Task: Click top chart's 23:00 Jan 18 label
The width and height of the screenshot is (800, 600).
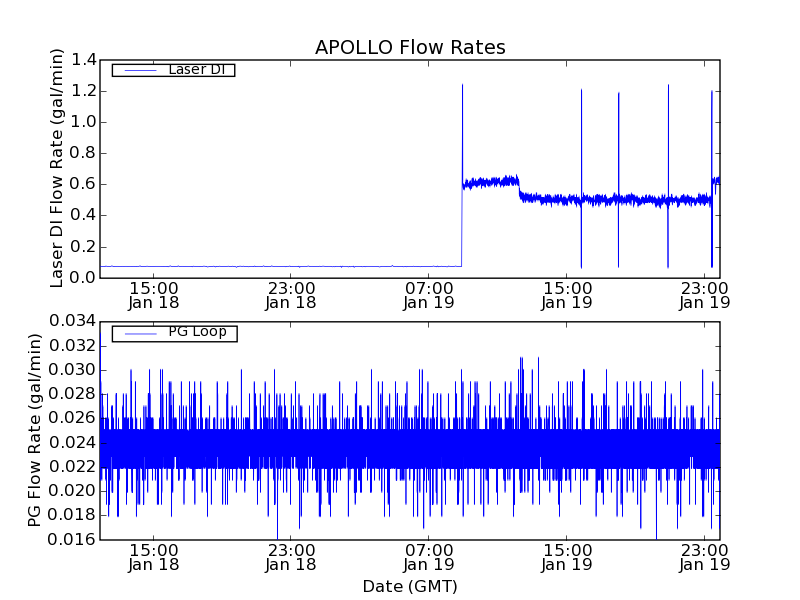Action: 291,295
